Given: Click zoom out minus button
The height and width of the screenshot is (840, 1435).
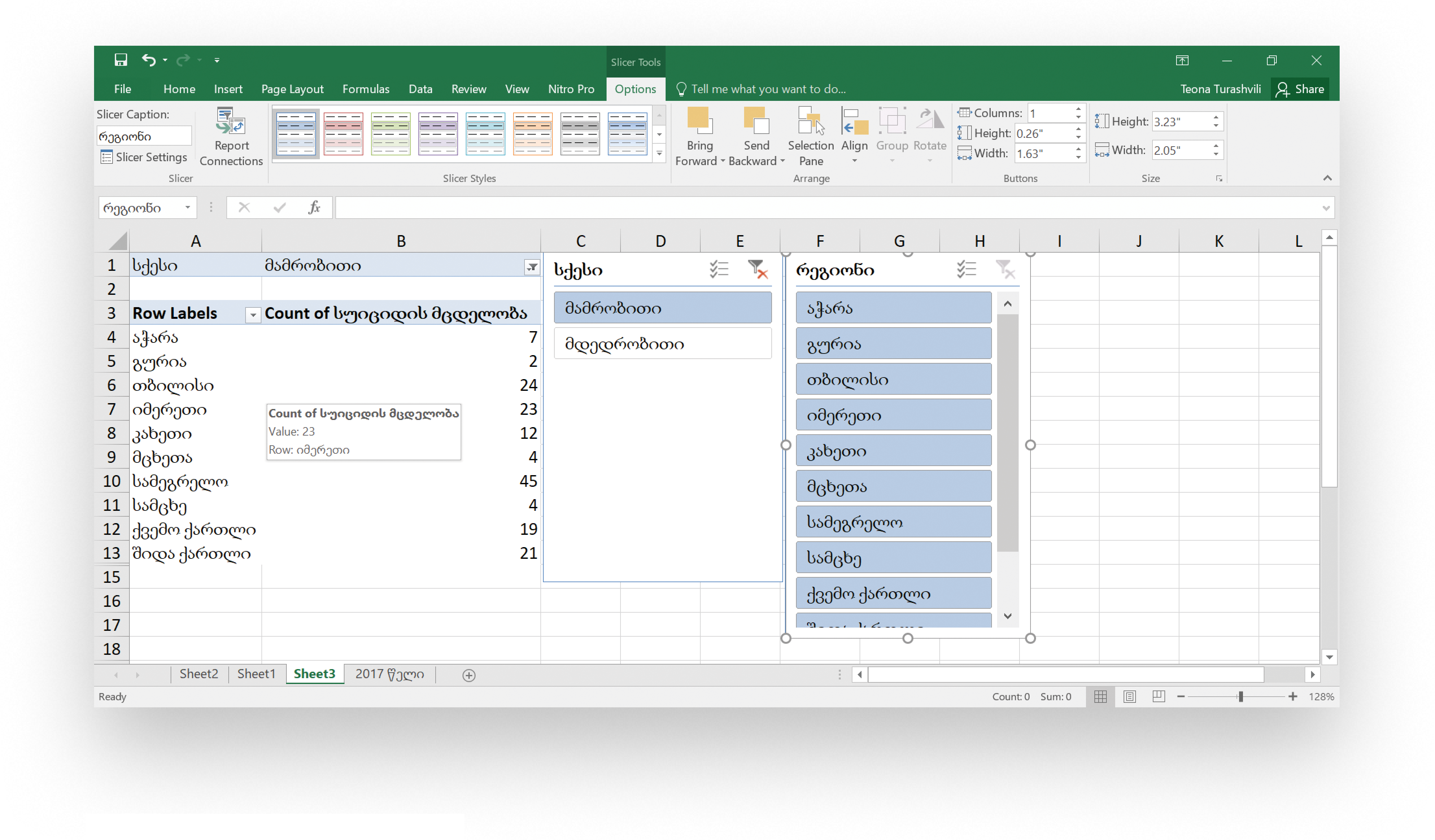Looking at the screenshot, I should [x=1180, y=697].
